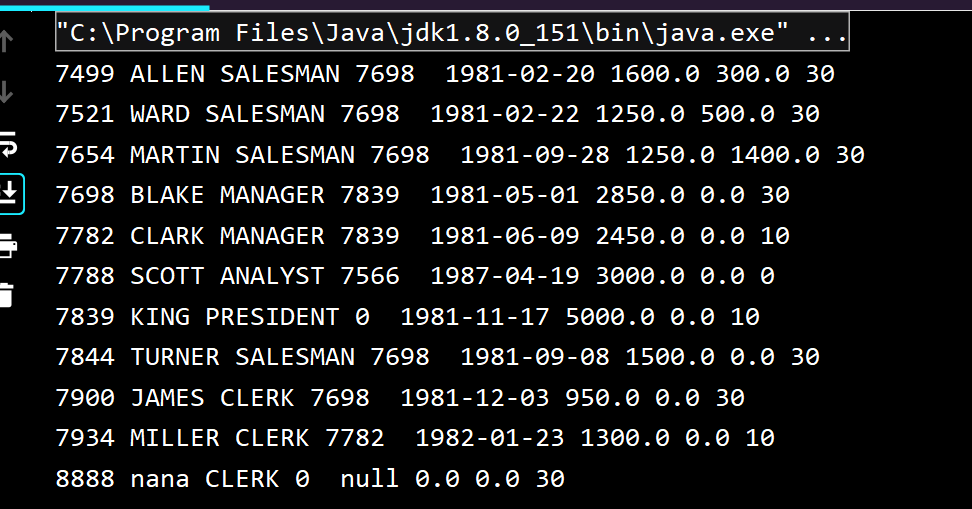
Task: Click the 8888 nana CLERK line
Action: (310, 479)
